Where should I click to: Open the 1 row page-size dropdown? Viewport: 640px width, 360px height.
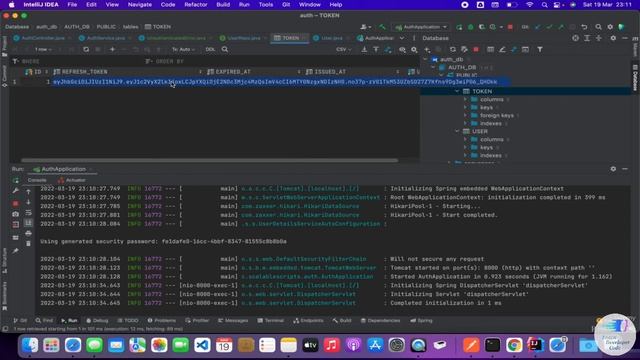coord(43,49)
